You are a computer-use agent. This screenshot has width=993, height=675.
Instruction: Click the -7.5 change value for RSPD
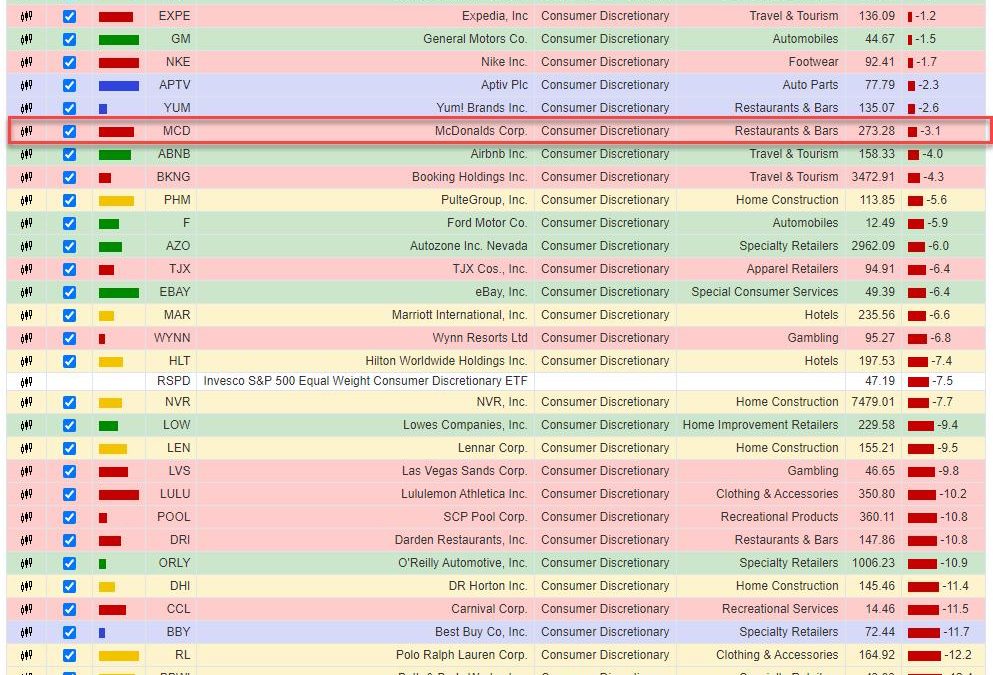[942, 381]
